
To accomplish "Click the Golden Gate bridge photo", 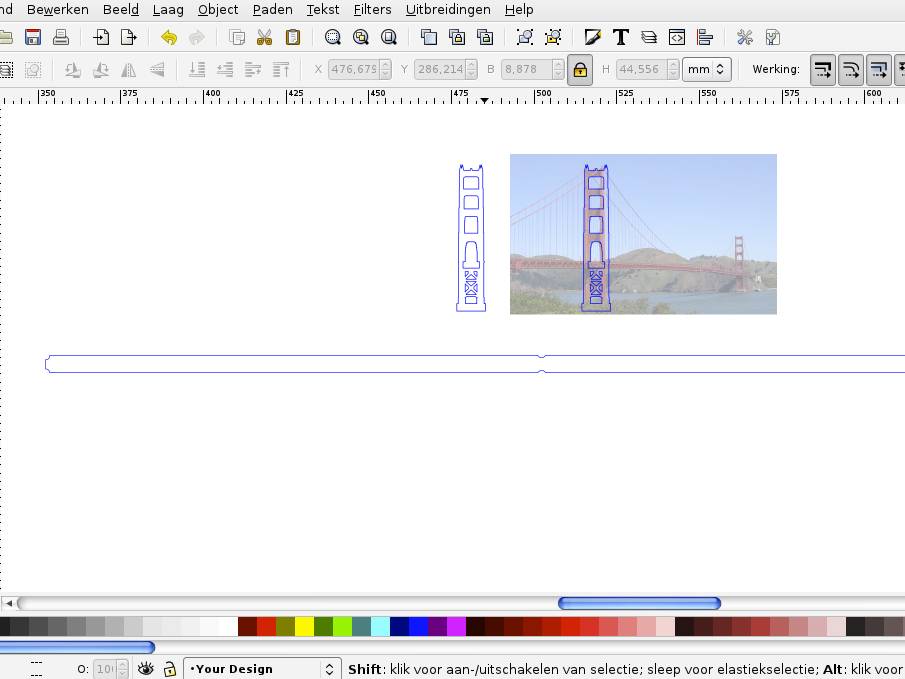I will coord(643,234).
